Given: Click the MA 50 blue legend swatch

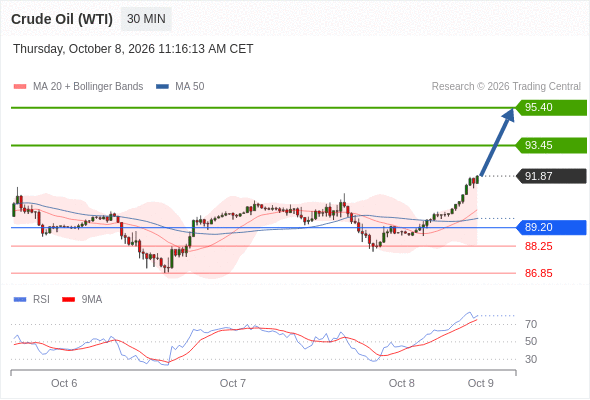Looking at the screenshot, I should (162, 87).
